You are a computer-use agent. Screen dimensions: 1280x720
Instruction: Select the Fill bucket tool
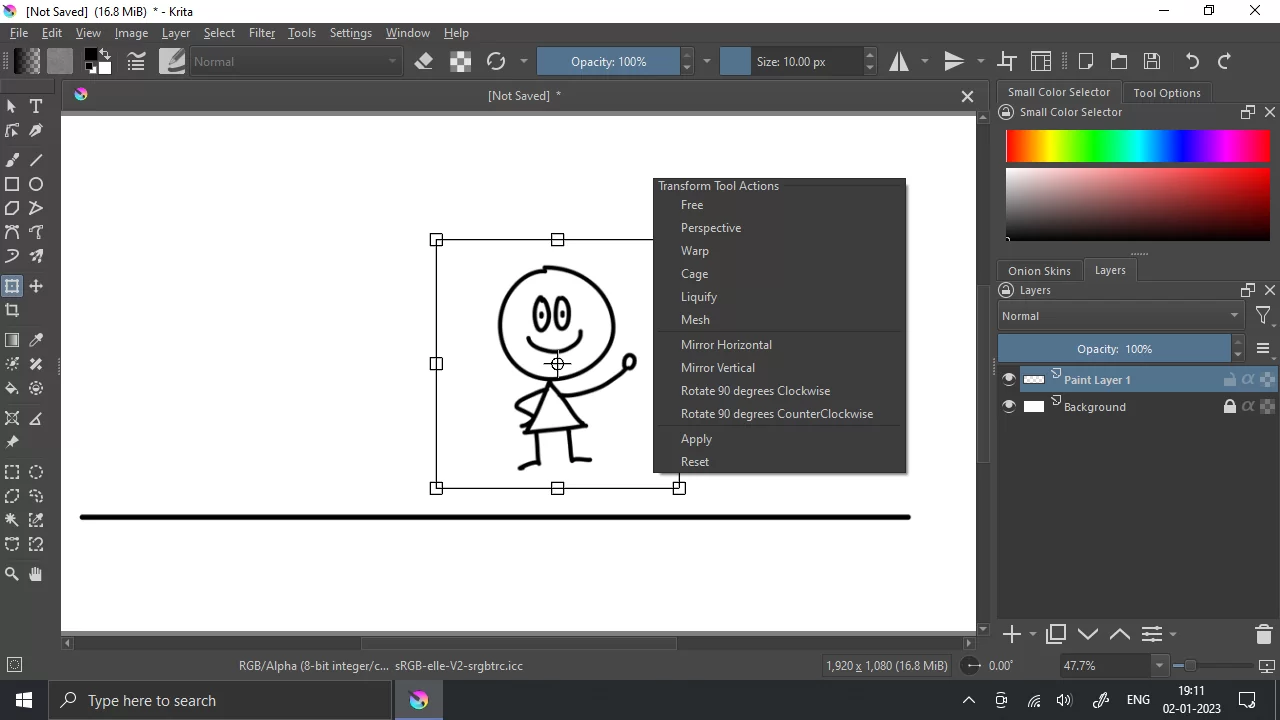(12, 388)
